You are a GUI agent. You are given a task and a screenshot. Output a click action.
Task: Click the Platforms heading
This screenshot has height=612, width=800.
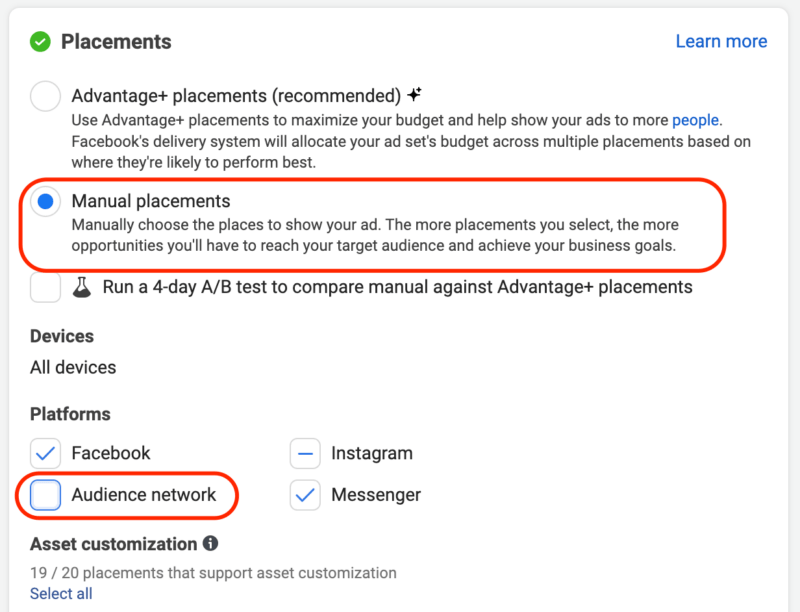pos(70,414)
